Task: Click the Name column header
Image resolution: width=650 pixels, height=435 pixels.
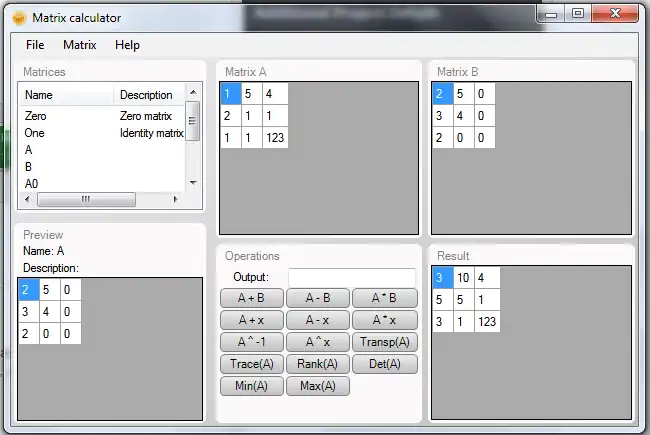Action: click(66, 95)
